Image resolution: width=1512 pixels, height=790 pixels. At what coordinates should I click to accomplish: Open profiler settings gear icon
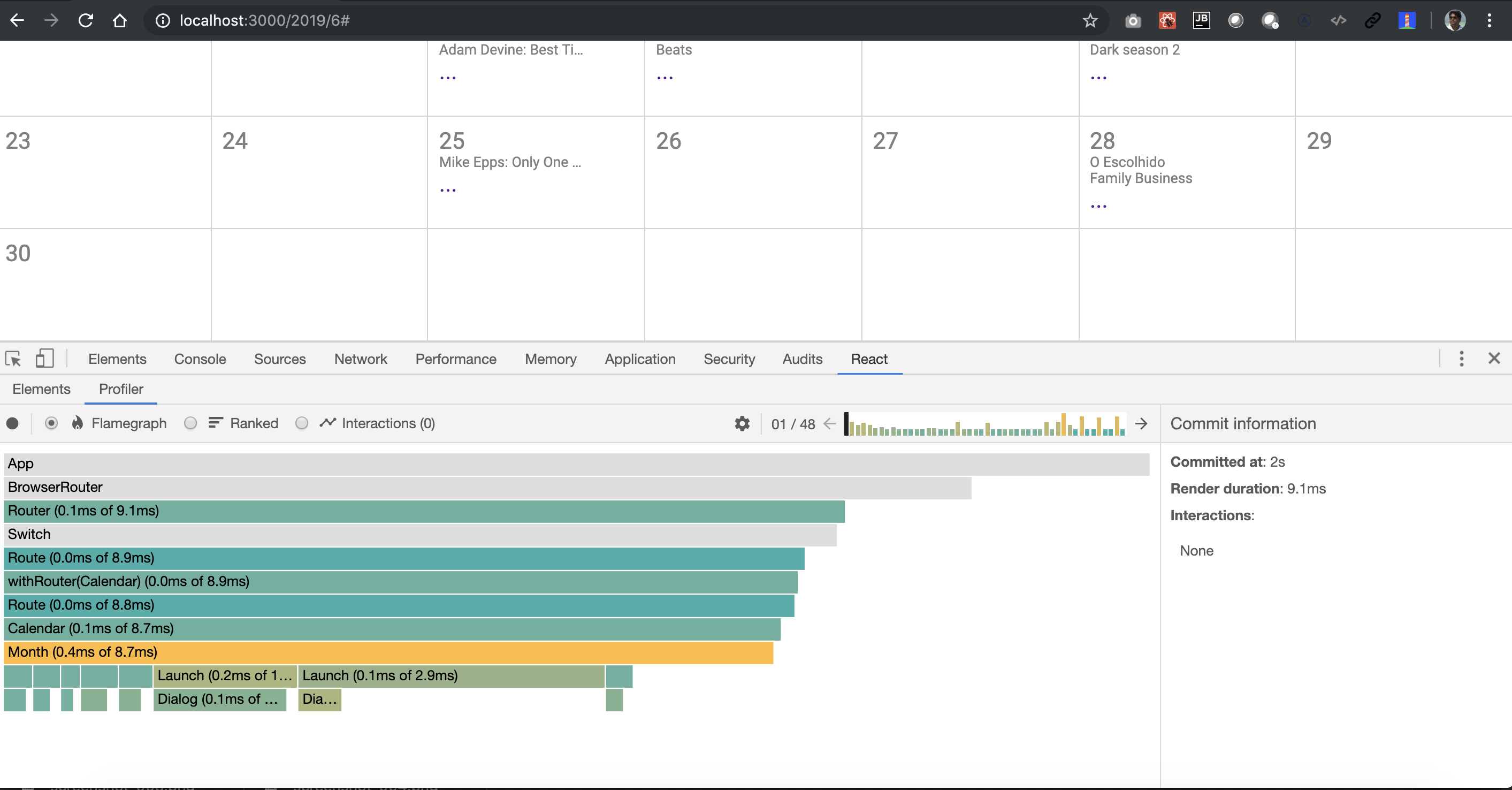pos(742,423)
